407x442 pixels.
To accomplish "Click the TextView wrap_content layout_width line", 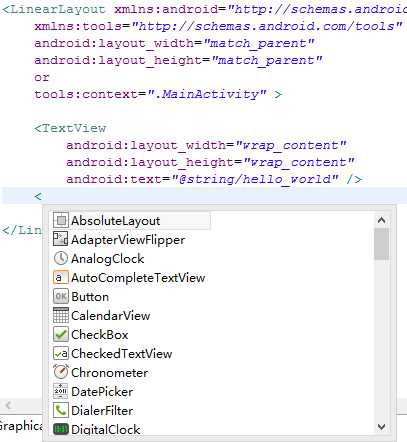I will click(206, 145).
